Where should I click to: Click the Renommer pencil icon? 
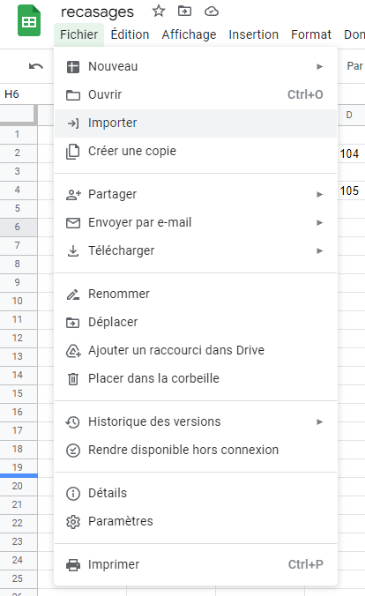point(73,294)
